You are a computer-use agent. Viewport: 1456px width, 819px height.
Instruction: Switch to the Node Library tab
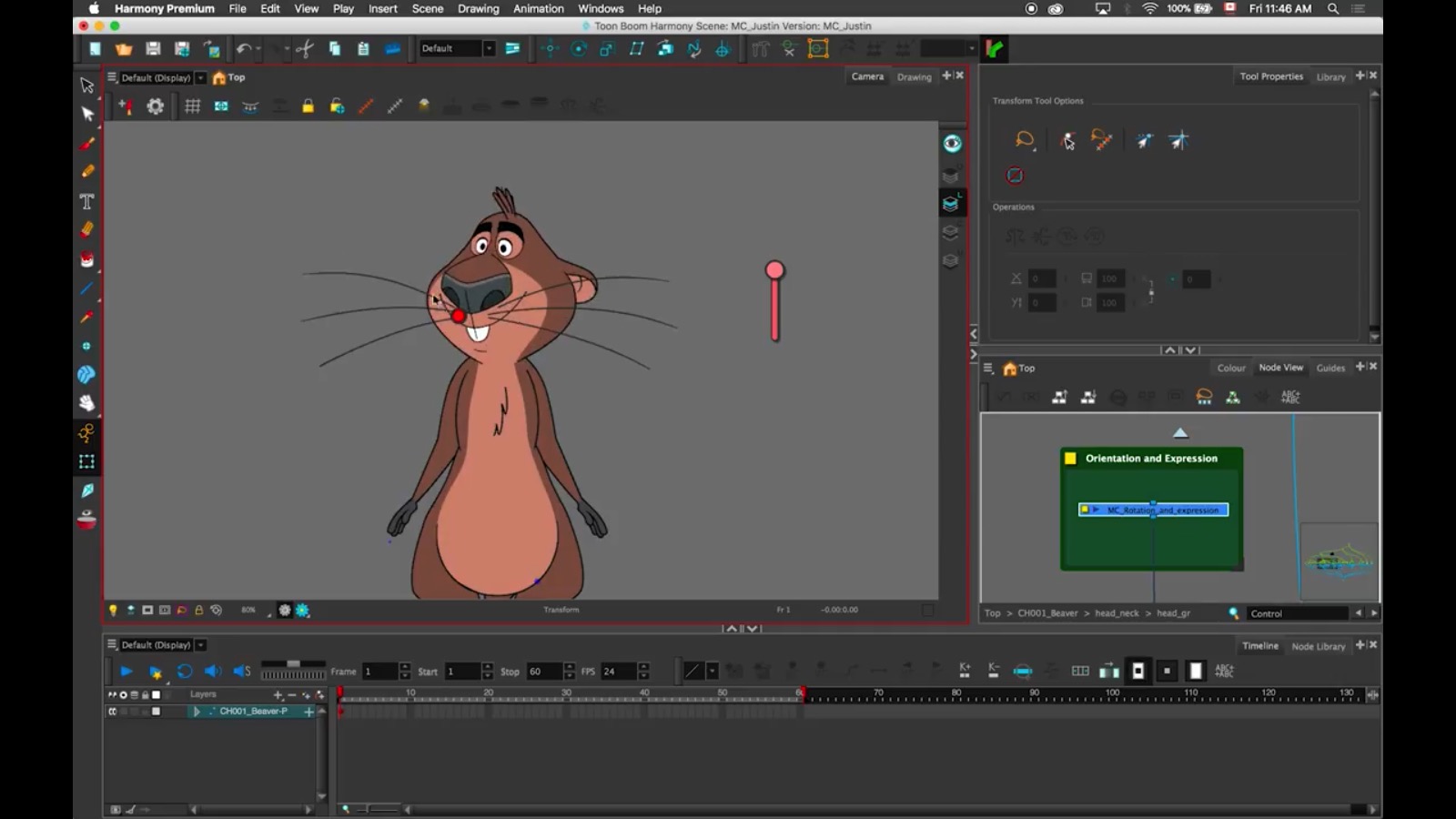1318,647
